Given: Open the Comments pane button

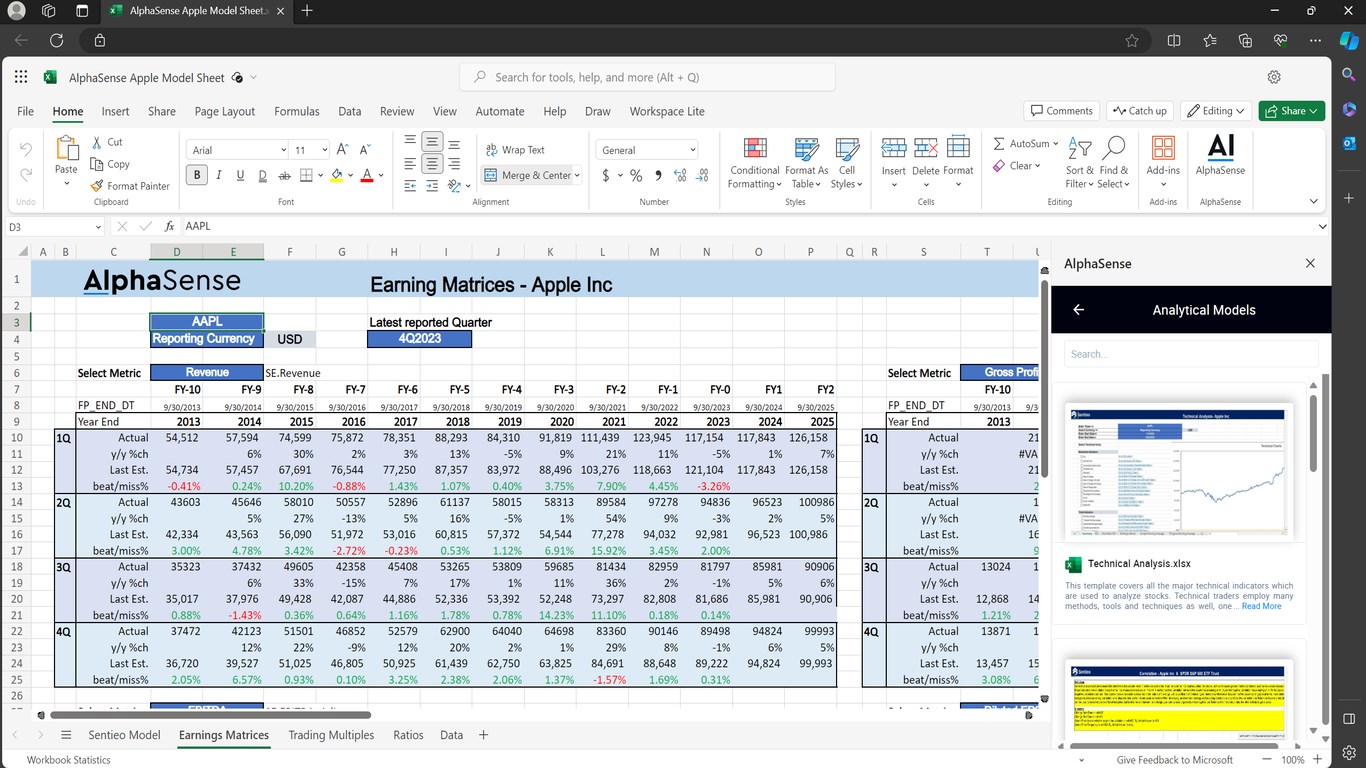Looking at the screenshot, I should pos(1061,111).
